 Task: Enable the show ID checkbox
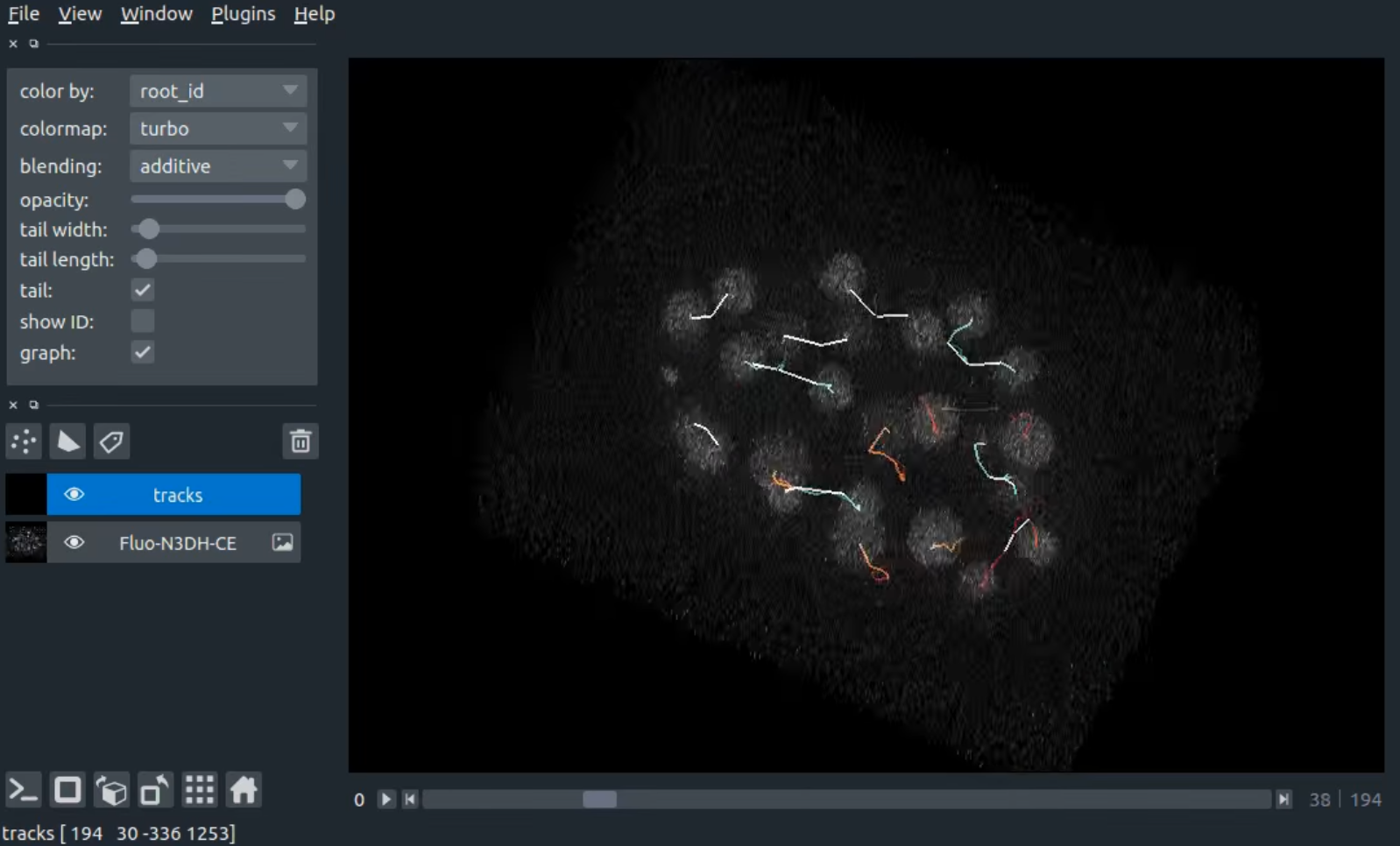point(143,321)
